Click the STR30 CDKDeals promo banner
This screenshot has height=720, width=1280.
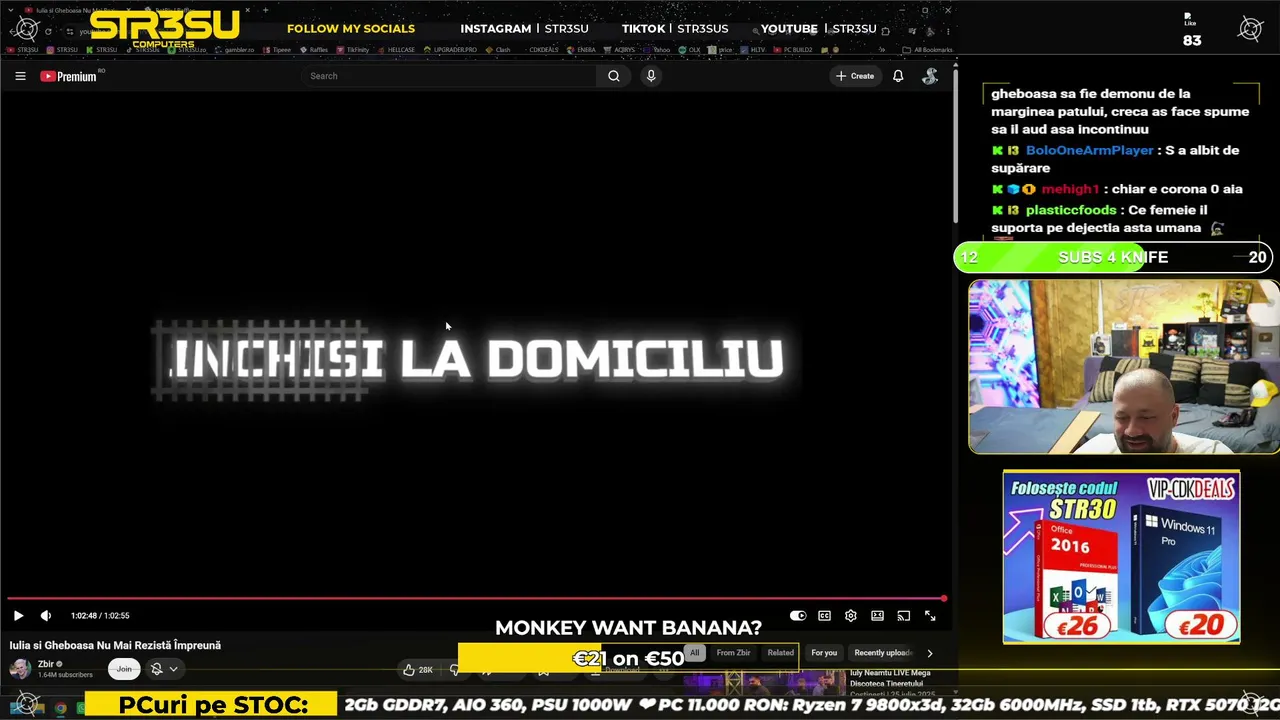(x=1121, y=557)
